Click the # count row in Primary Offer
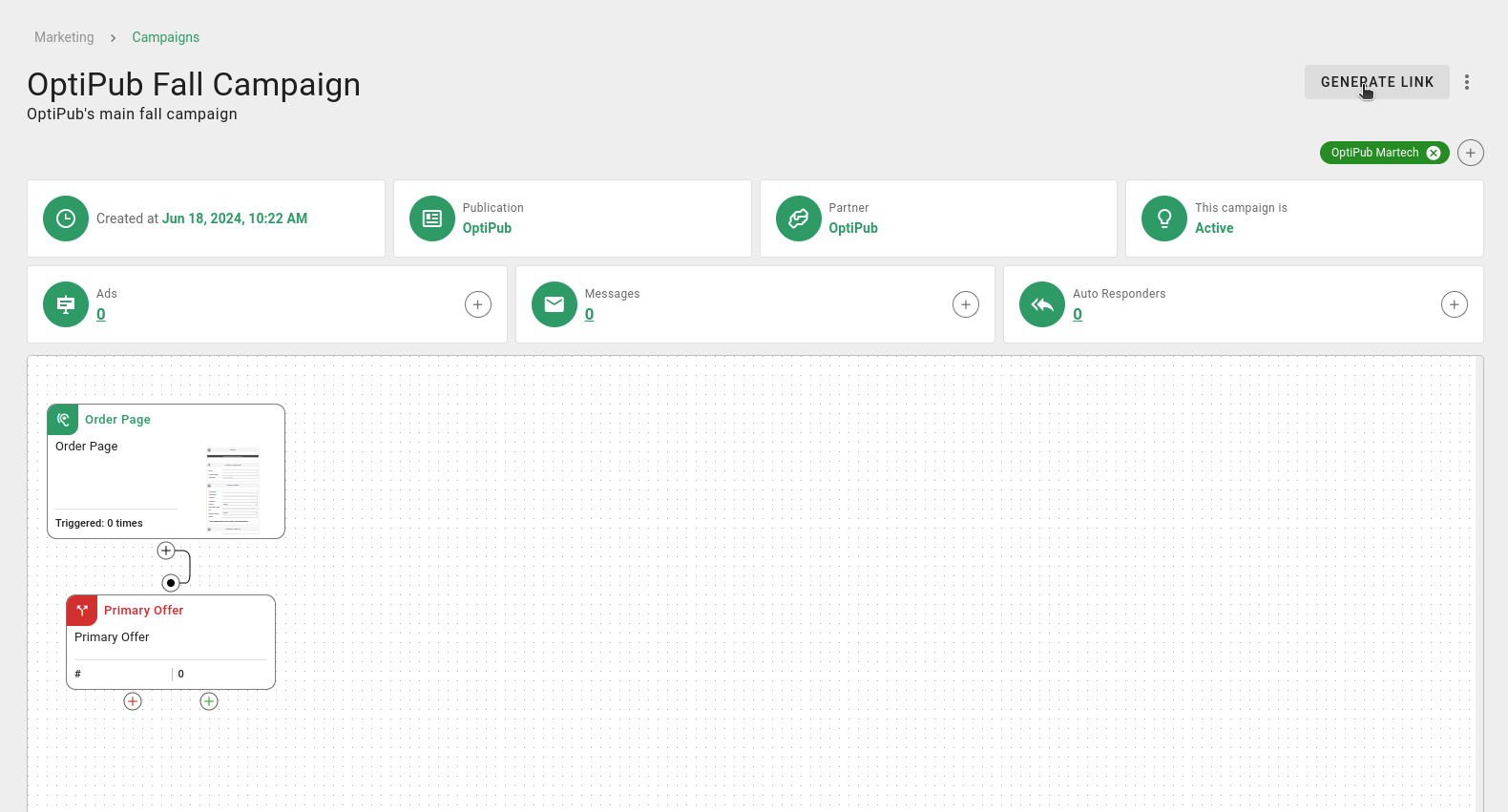The width and height of the screenshot is (1508, 812). pyautogui.click(x=171, y=674)
